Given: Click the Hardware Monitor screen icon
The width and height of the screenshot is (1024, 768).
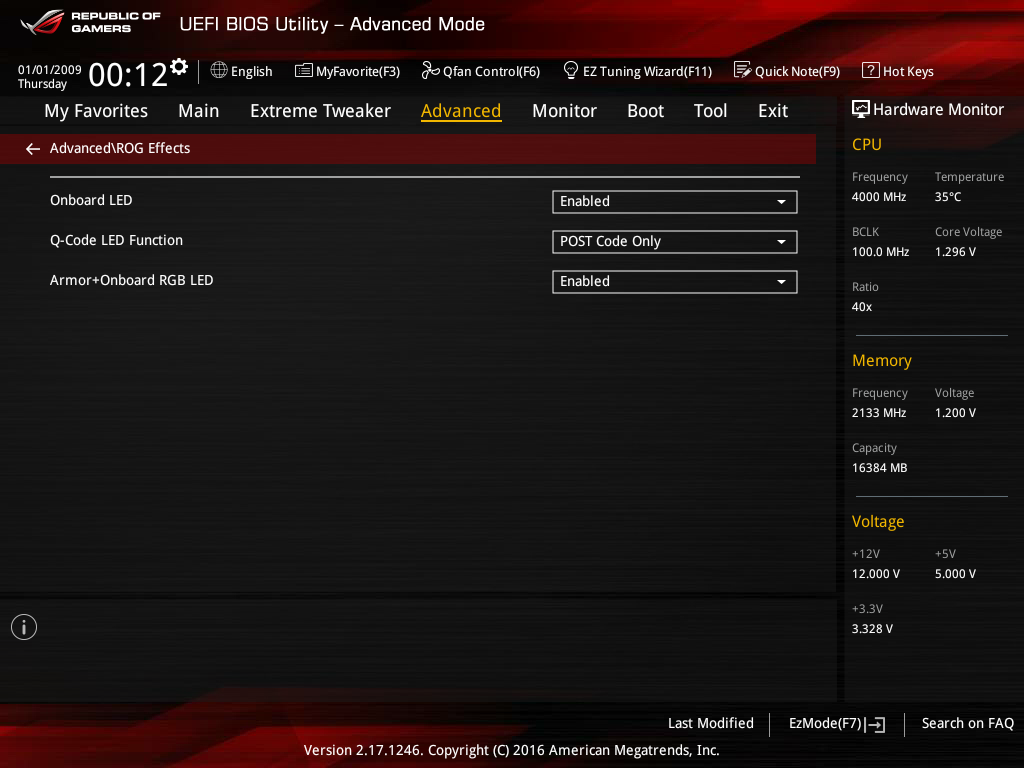Looking at the screenshot, I should point(861,109).
